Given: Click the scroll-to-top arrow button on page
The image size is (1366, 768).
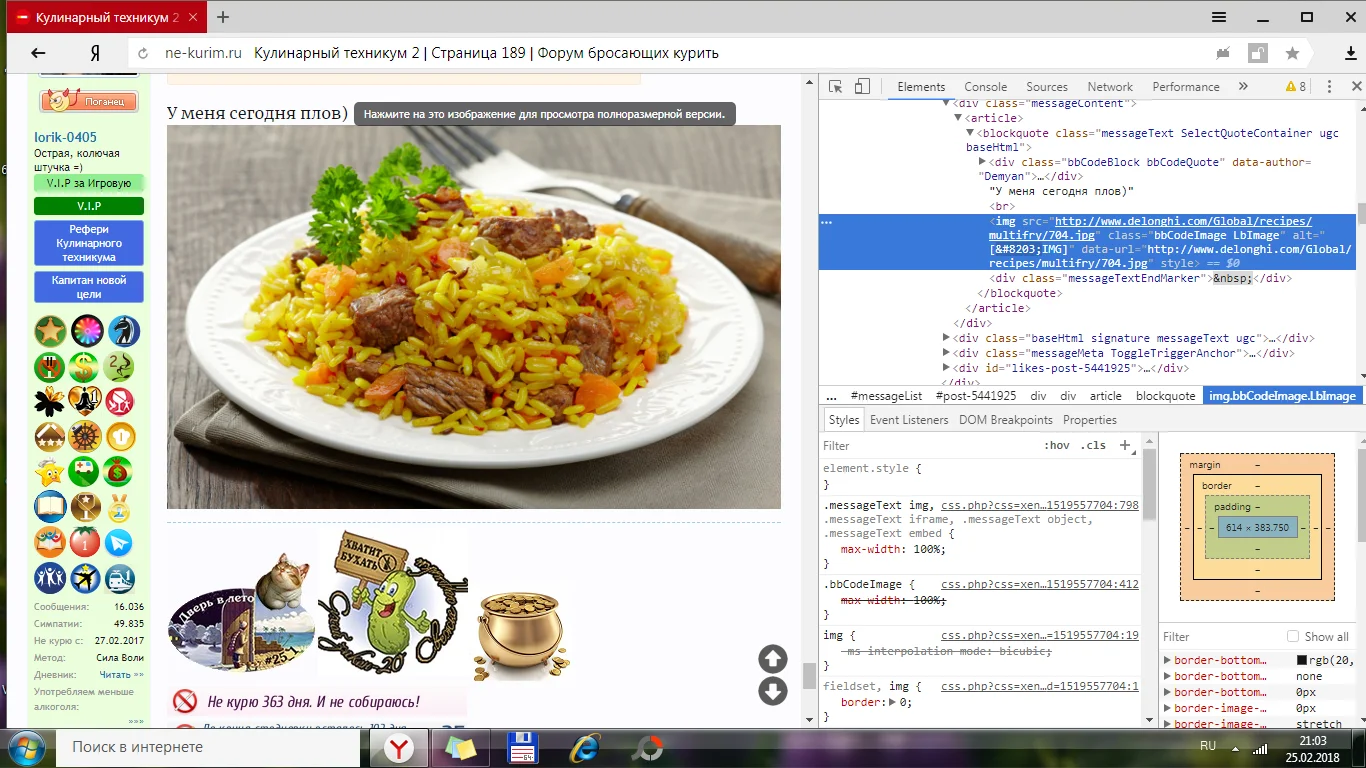Looking at the screenshot, I should tap(773, 659).
